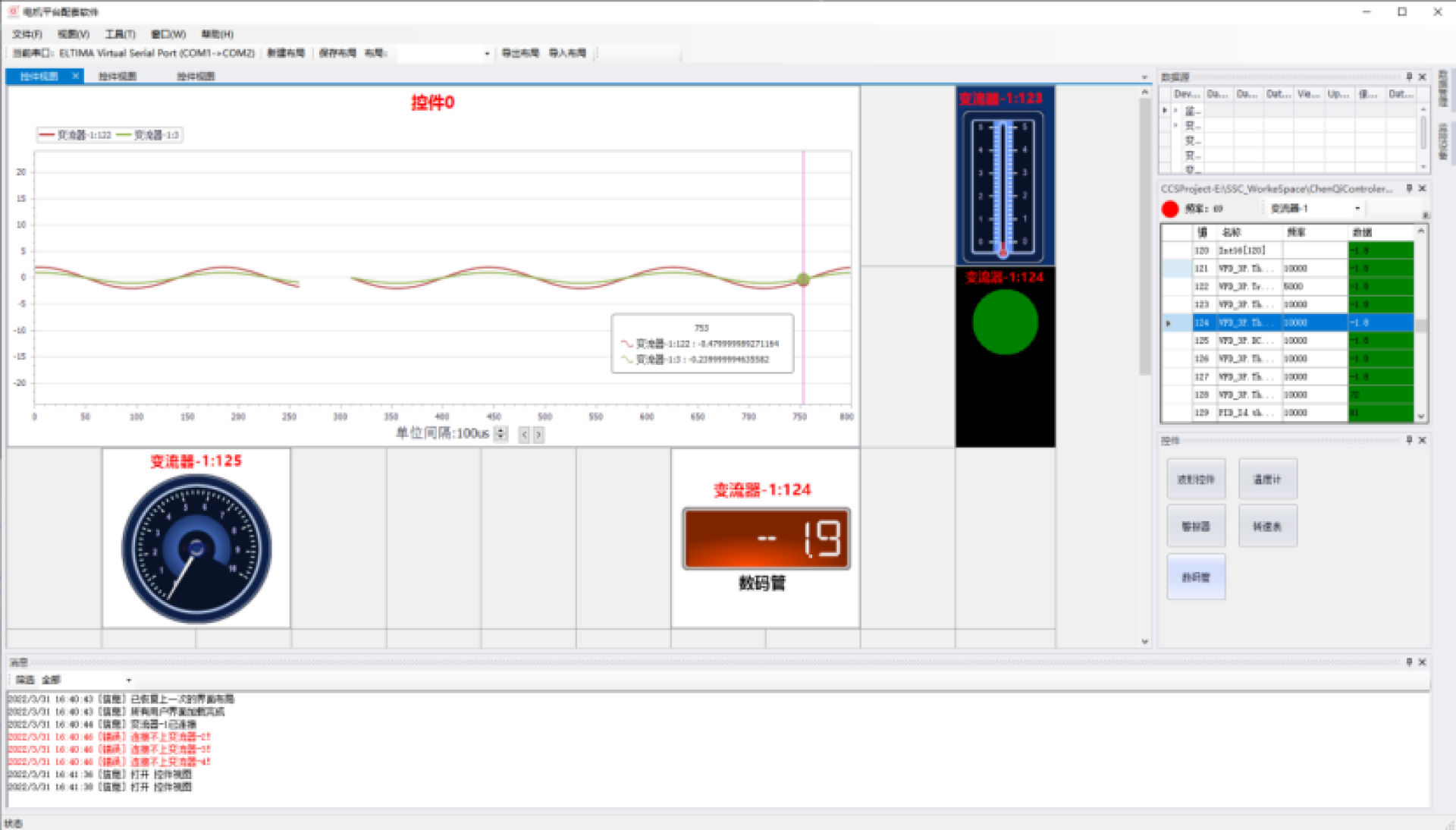The height and width of the screenshot is (830, 1456).
Task: Switch to the second 控件视图 tab
Action: tap(118, 76)
